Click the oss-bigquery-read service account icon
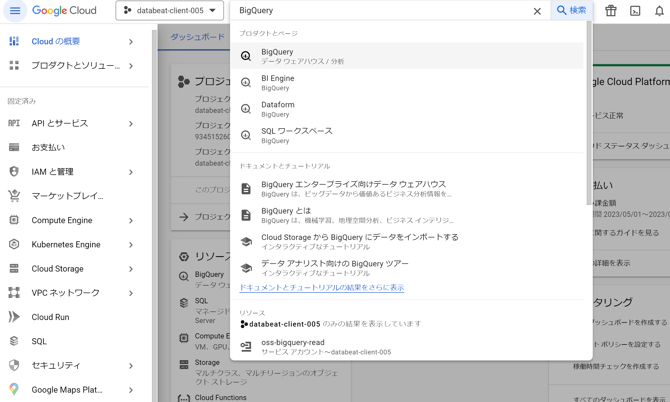 click(246, 346)
